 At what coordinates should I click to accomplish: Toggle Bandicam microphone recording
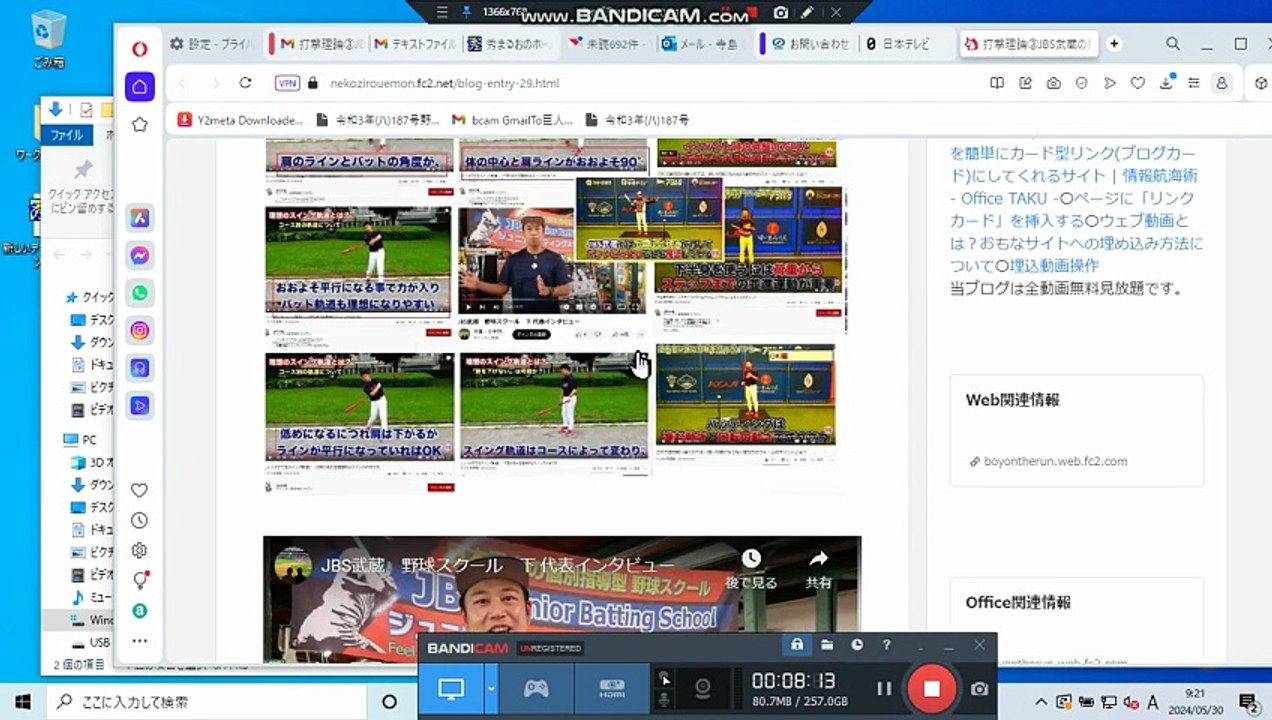(x=664, y=699)
